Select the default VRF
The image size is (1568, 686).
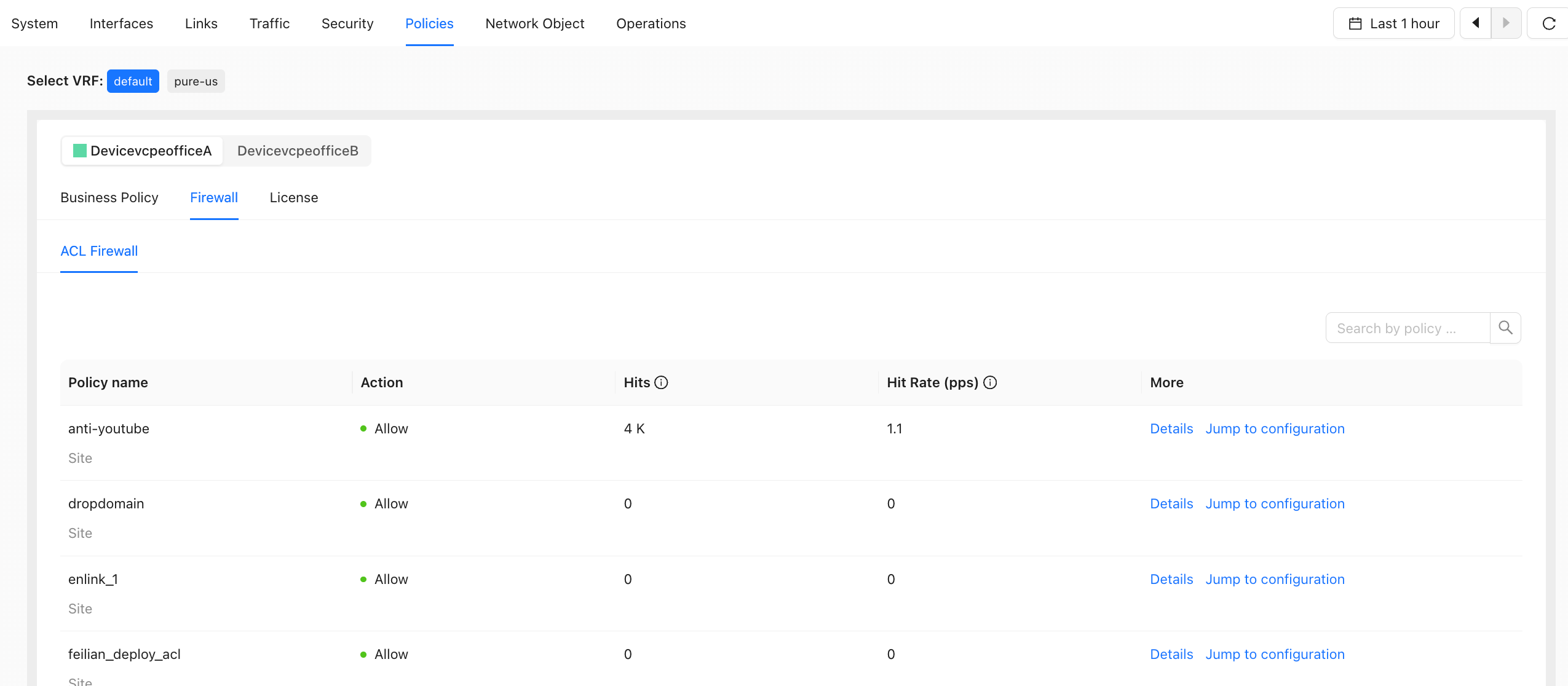[x=133, y=81]
